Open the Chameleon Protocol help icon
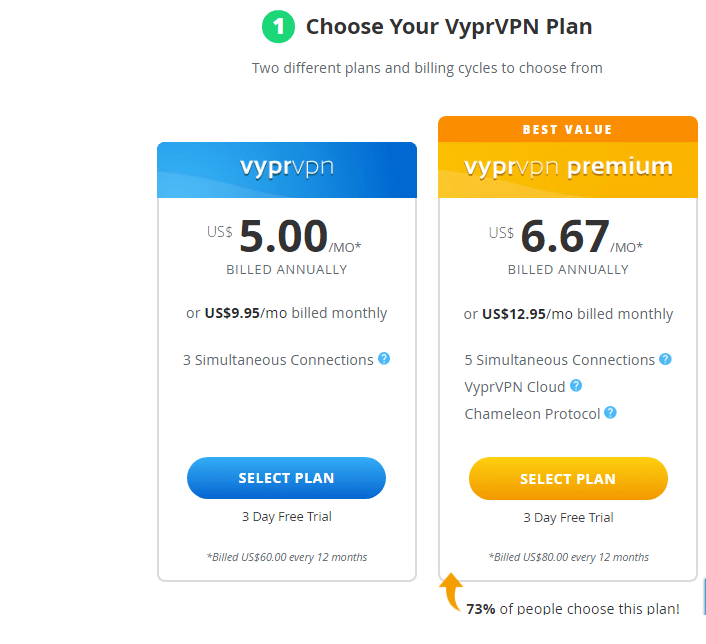This screenshot has height=644, width=706. tap(610, 413)
